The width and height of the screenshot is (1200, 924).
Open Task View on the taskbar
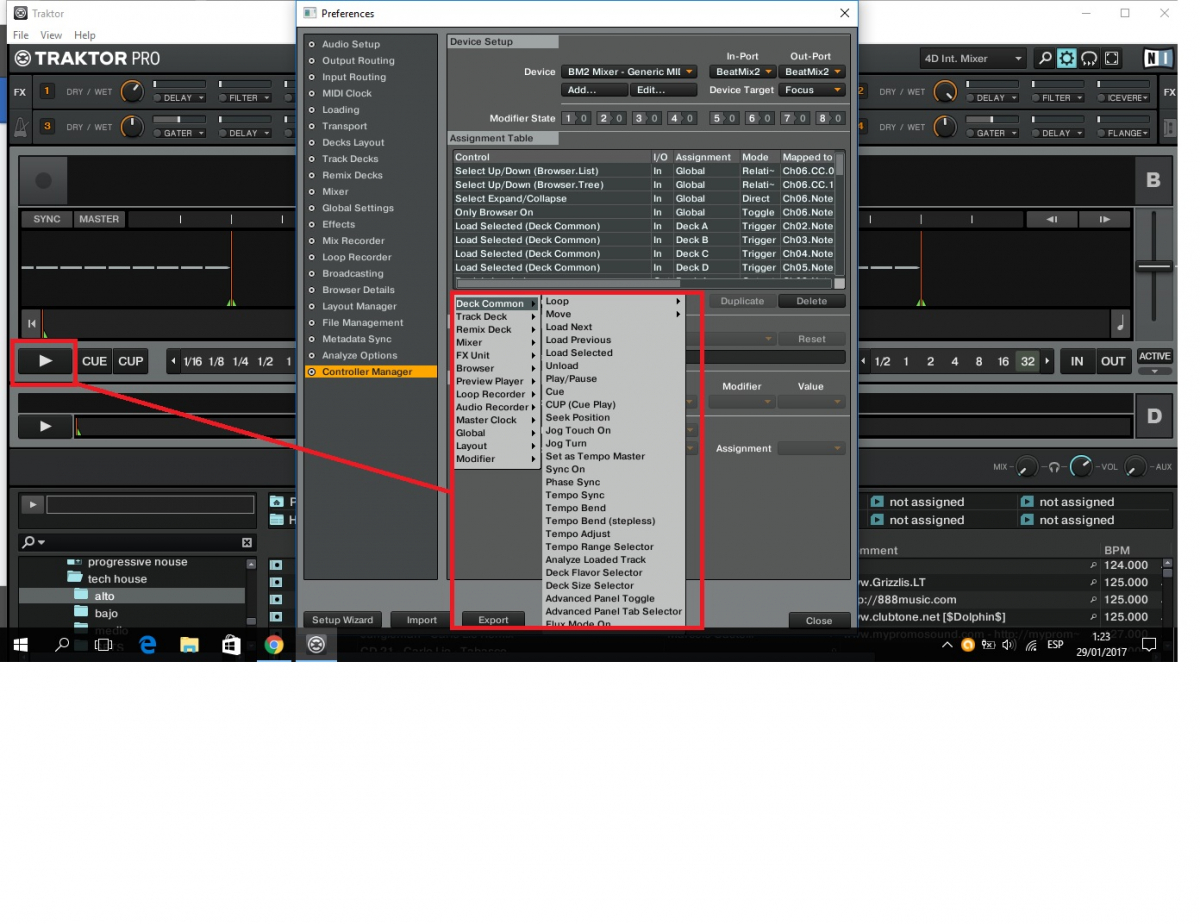coord(103,645)
